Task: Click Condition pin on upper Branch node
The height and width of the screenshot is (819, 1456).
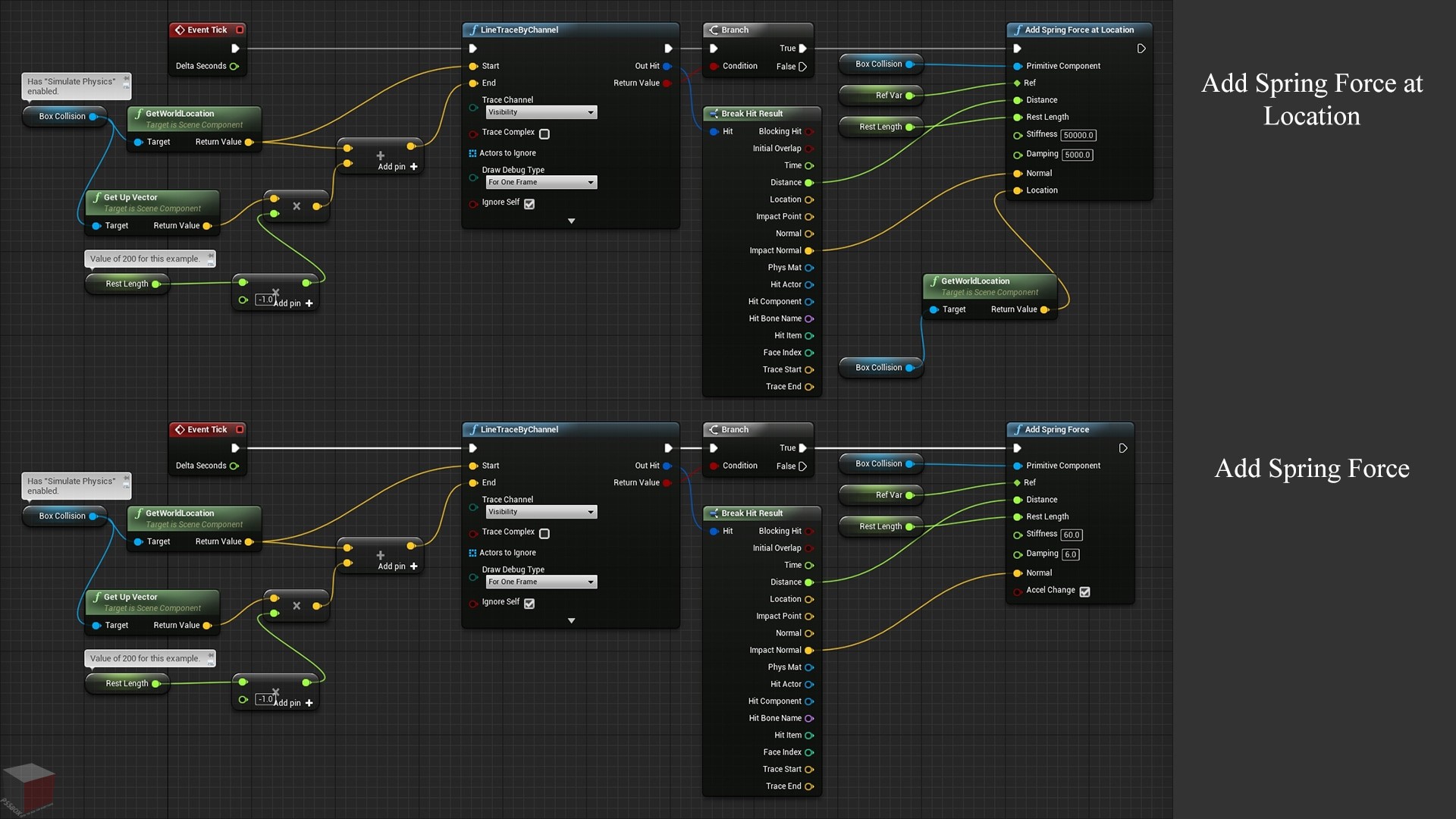Action: 714,66
